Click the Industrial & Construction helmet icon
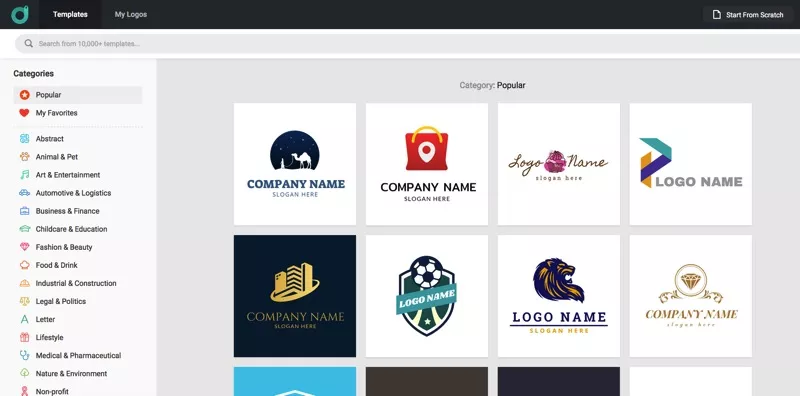This screenshot has width=800, height=396. coord(24,283)
